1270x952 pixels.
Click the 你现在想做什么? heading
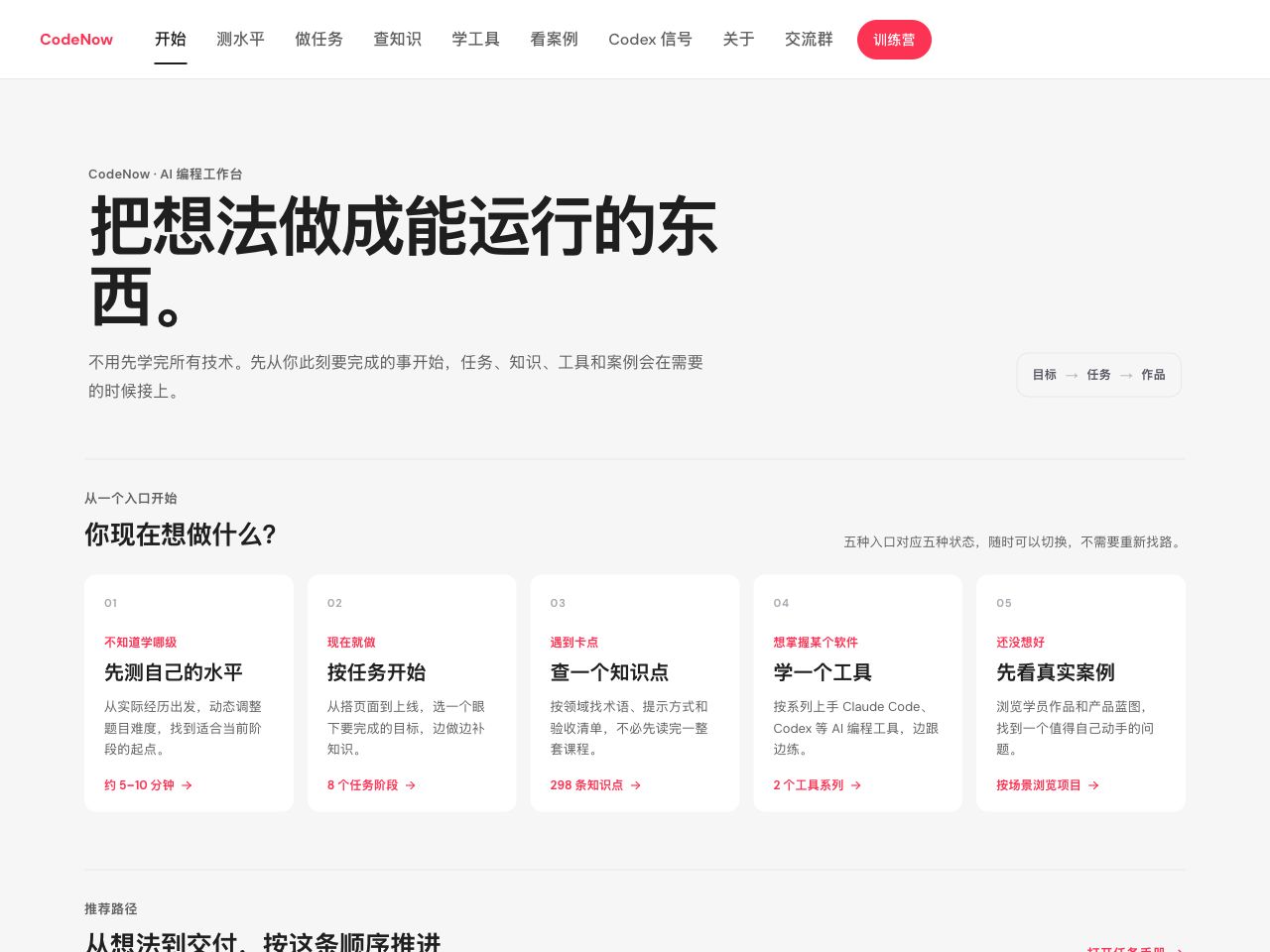click(x=180, y=535)
